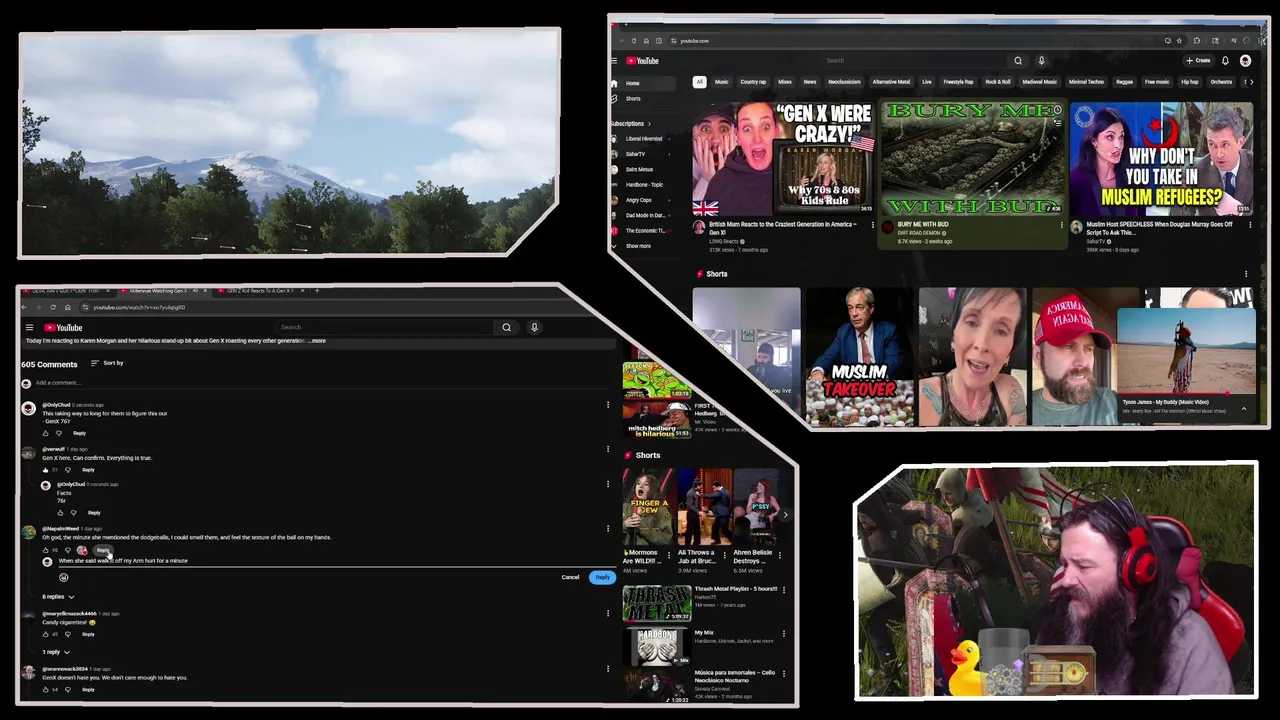The width and height of the screenshot is (1280, 720).
Task: Like @verwulf's 'Gen X here' comment
Action: [45, 470]
